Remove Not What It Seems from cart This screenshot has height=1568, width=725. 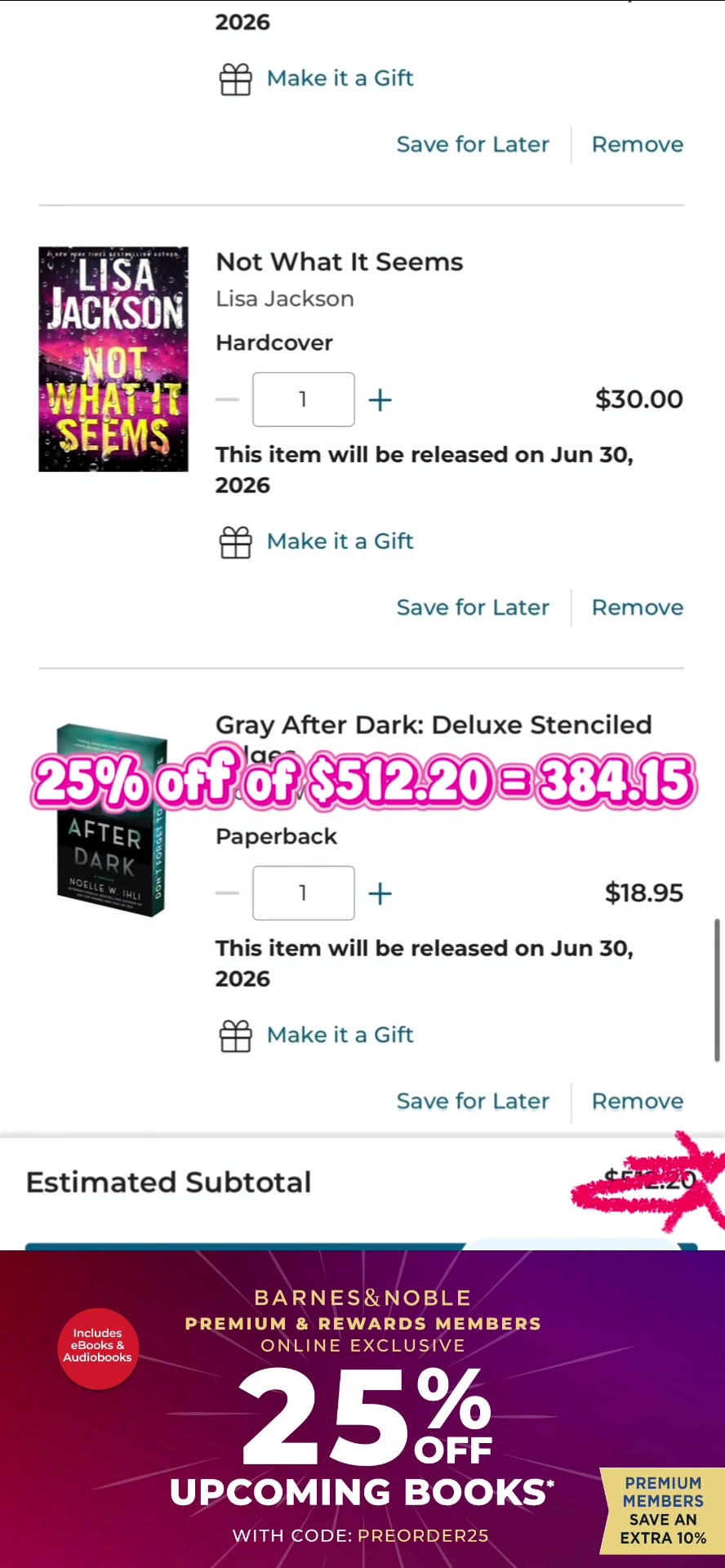638,608
